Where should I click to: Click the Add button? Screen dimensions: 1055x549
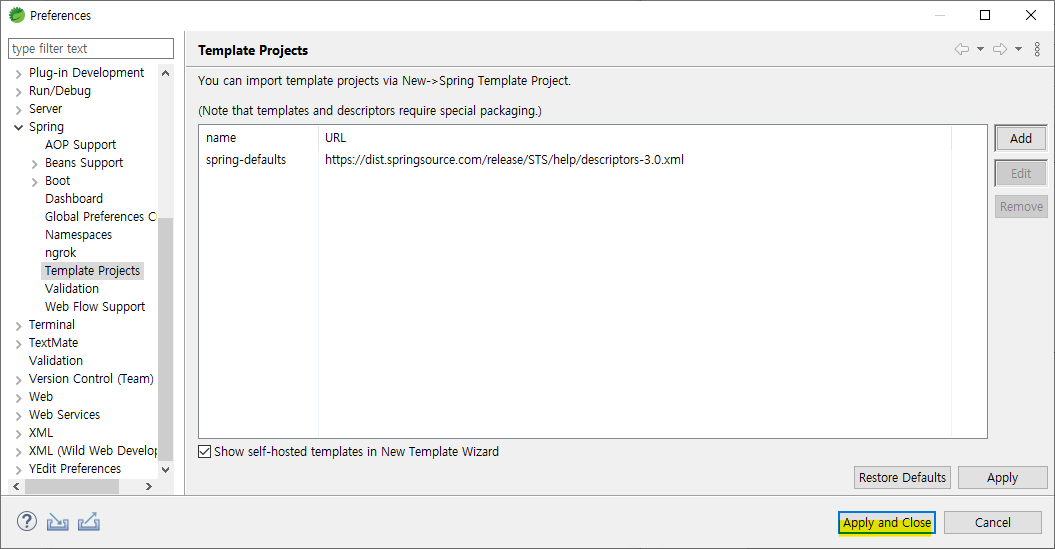(1021, 139)
